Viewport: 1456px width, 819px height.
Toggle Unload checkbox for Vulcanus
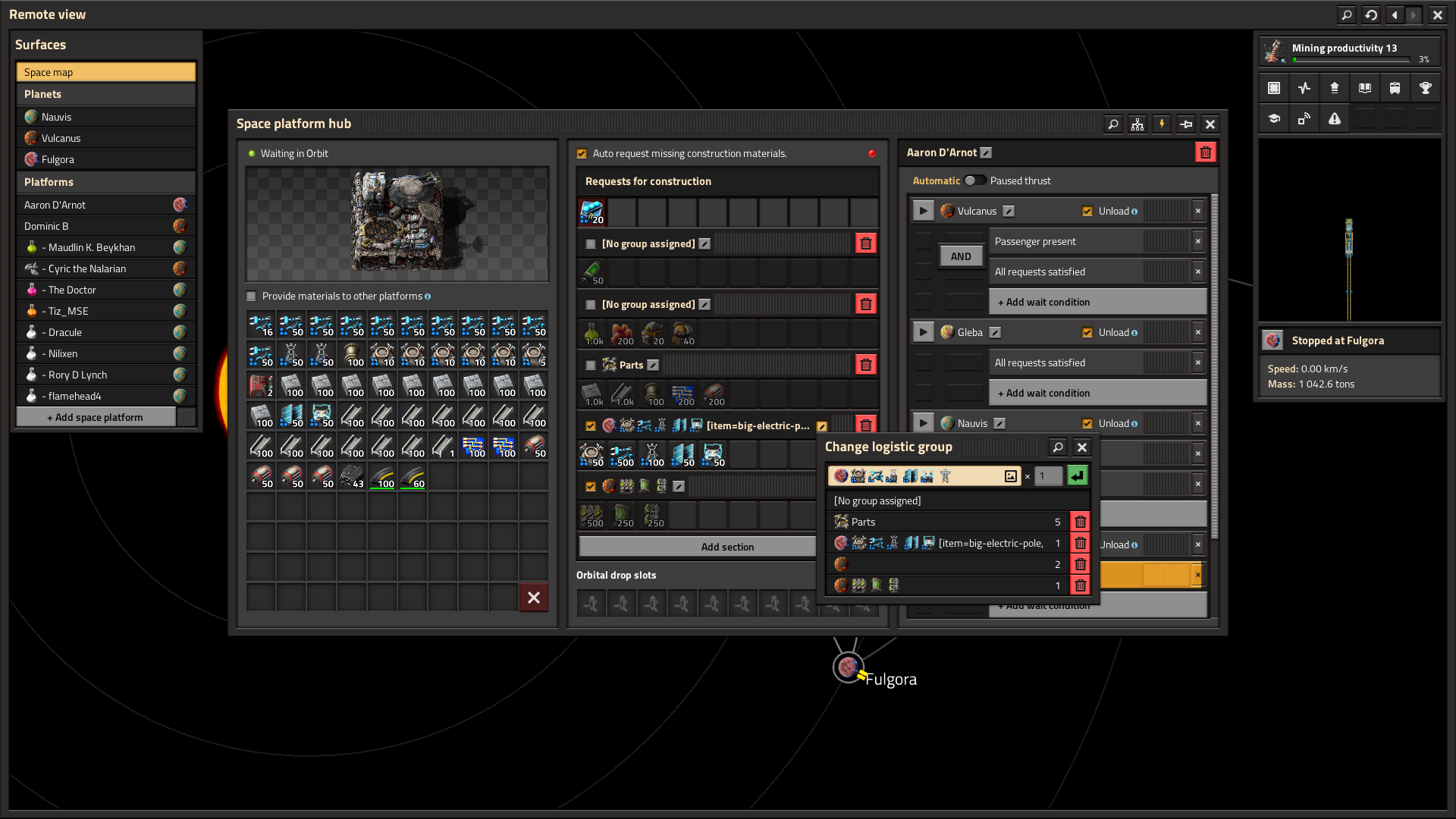click(1087, 212)
